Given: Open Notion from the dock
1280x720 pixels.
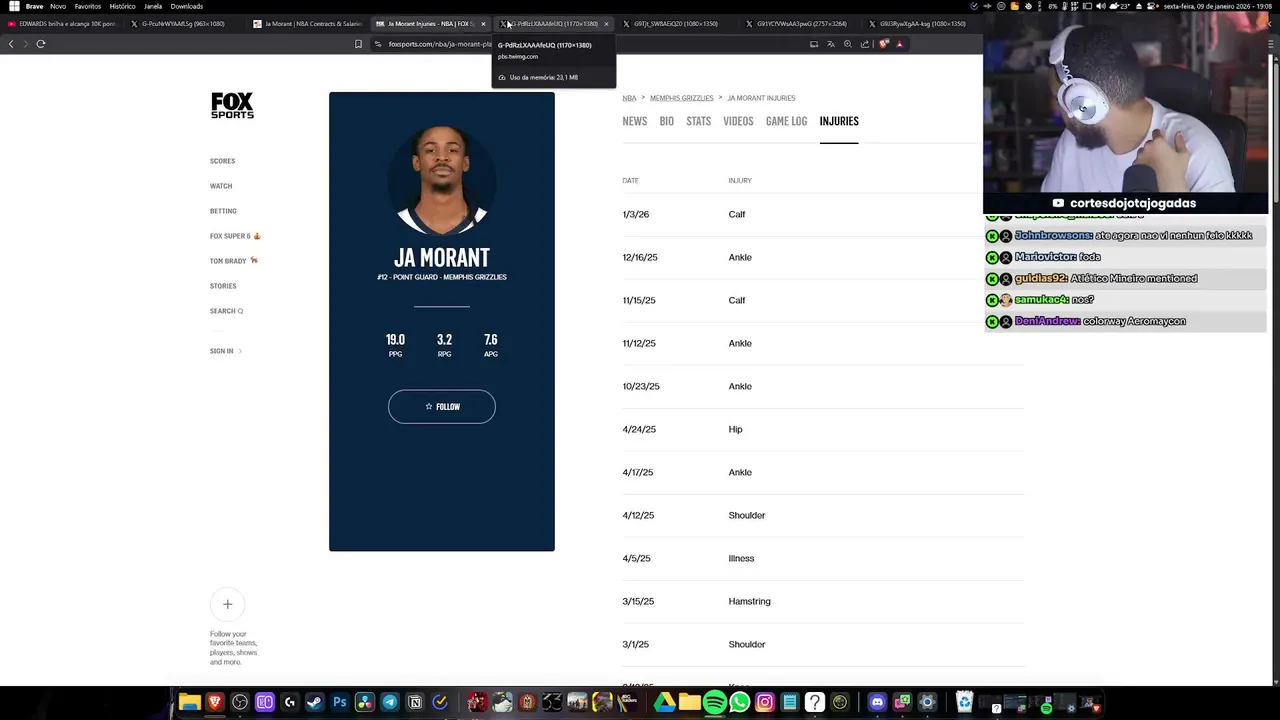Looking at the screenshot, I should coord(415,703).
